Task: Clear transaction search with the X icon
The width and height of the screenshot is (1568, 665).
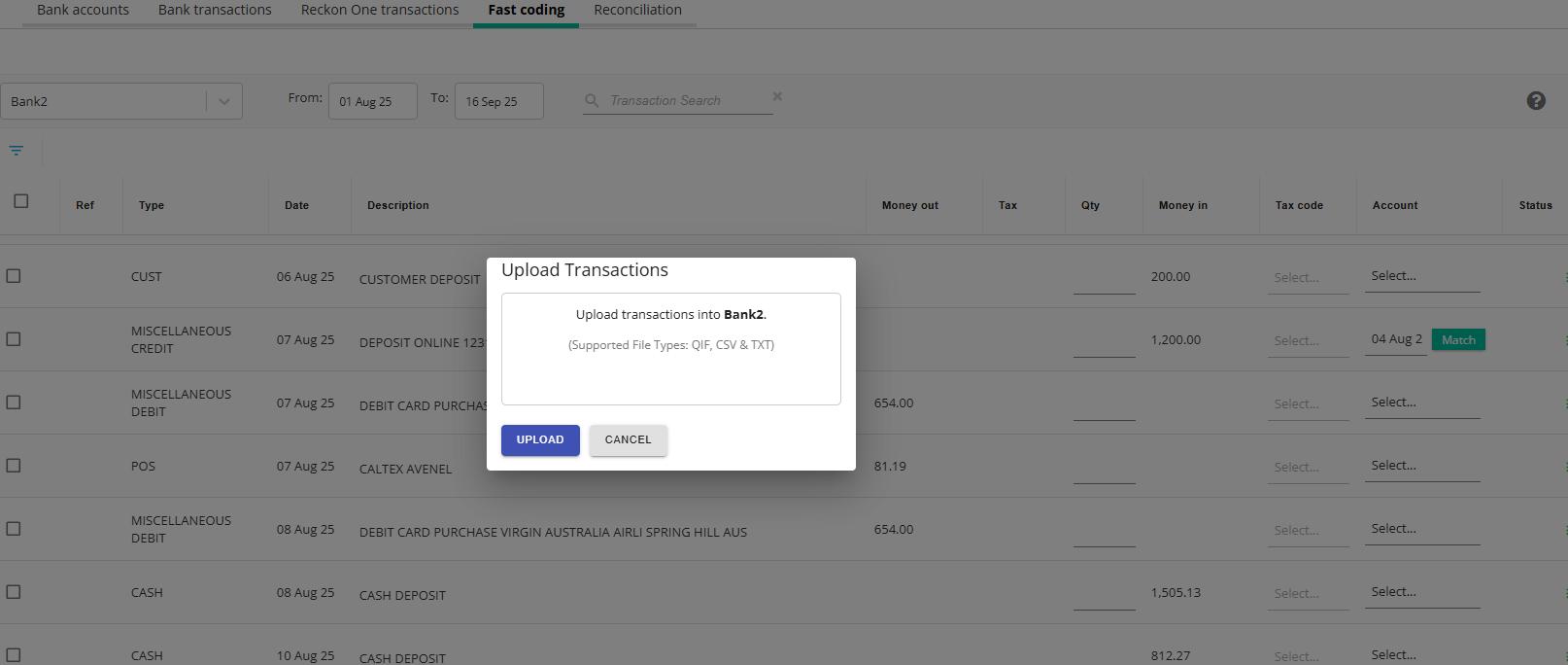Action: pyautogui.click(x=777, y=96)
